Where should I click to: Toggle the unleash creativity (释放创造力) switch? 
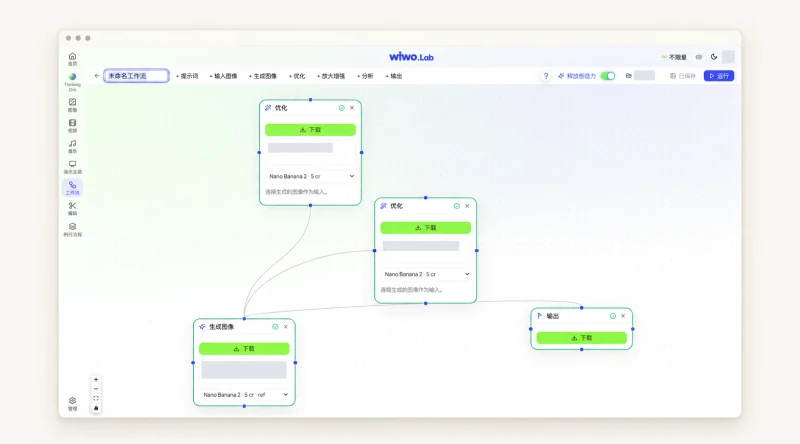click(x=608, y=76)
